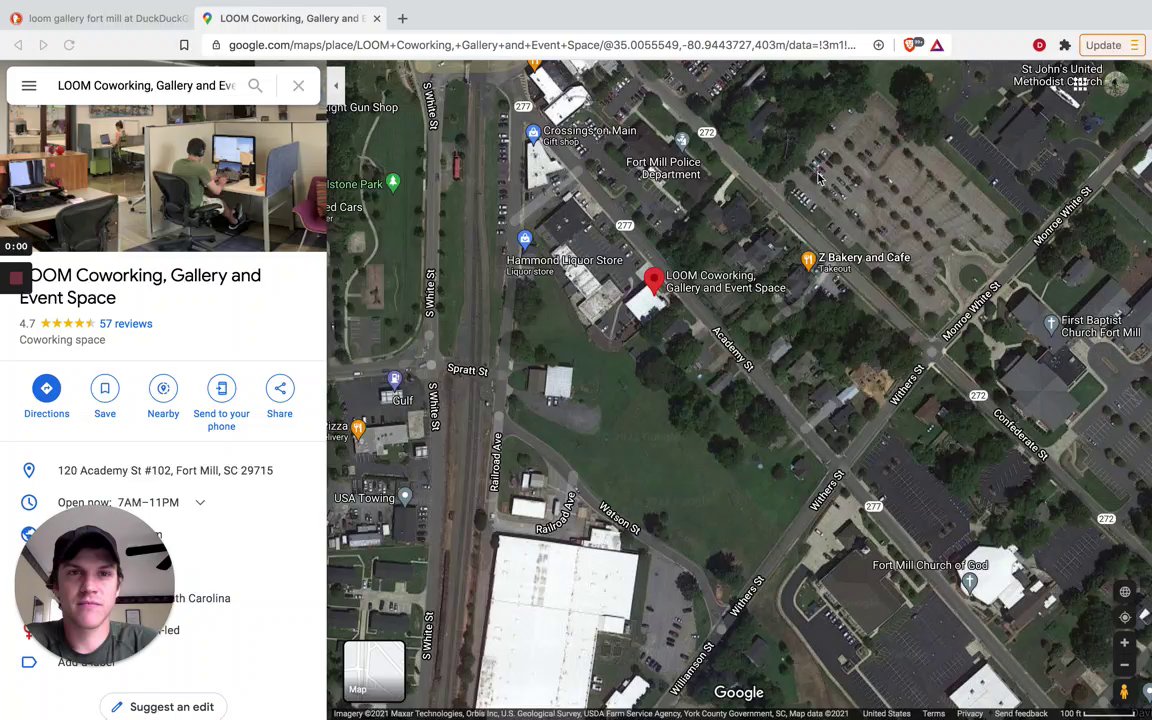Save this place with Save icon
The height and width of the screenshot is (720, 1152).
105,388
